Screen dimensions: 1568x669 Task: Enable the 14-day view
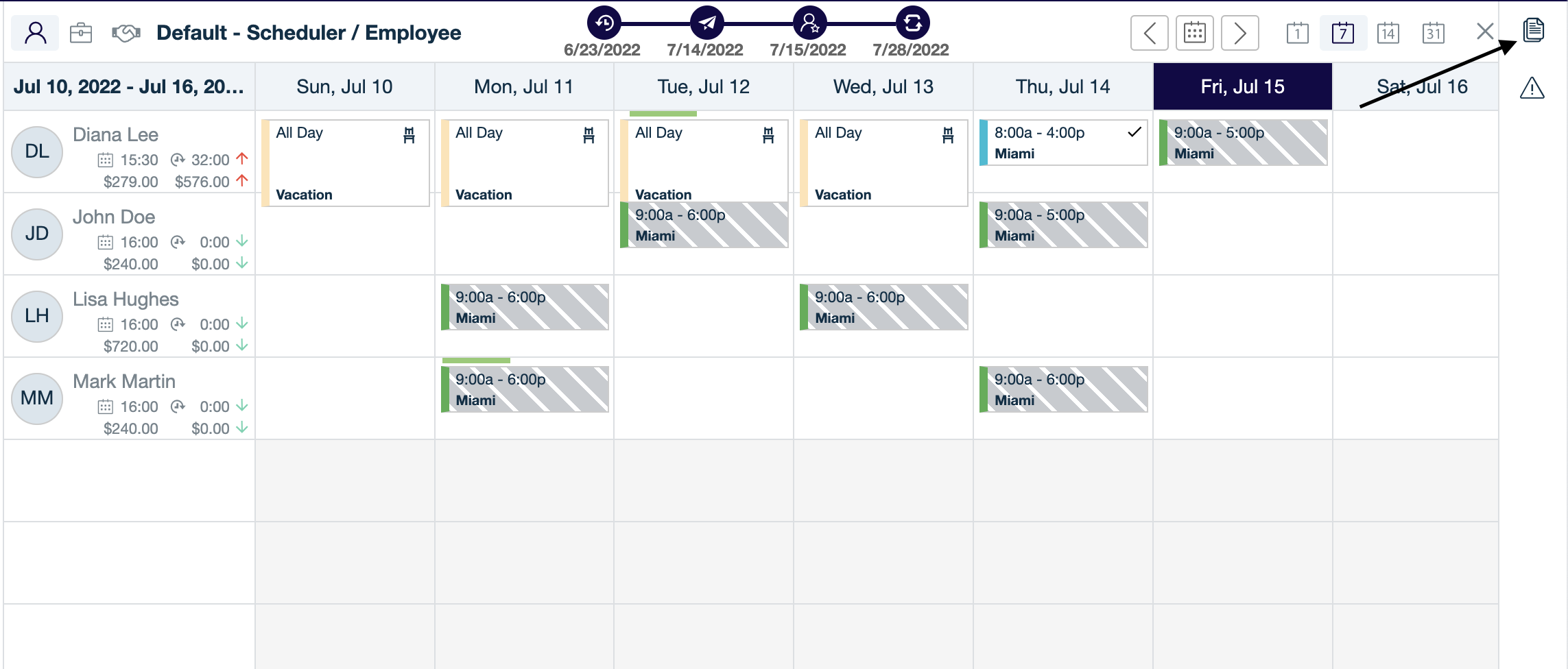pyautogui.click(x=1388, y=32)
